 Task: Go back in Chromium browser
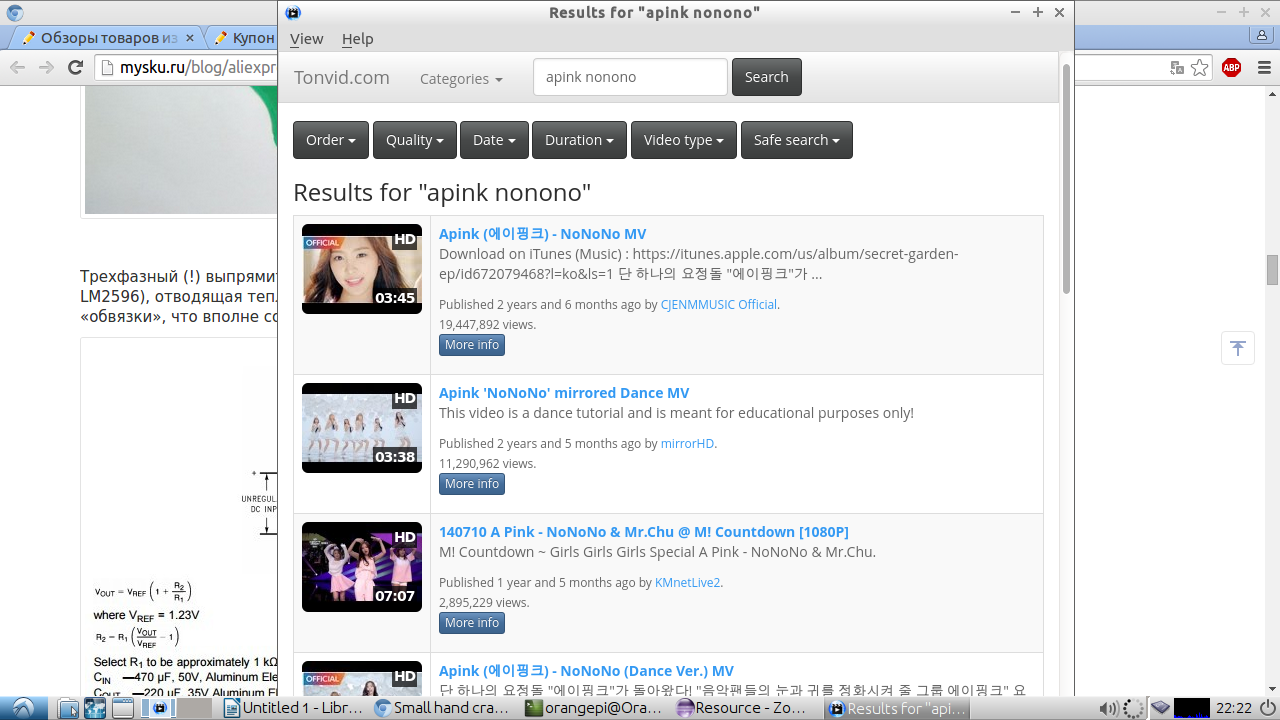tap(17, 68)
